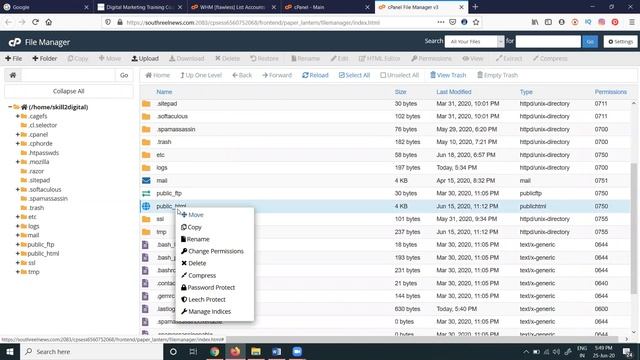The height and width of the screenshot is (360, 640).
Task: Click the tmp folder icon in file list
Action: (x=146, y=232)
